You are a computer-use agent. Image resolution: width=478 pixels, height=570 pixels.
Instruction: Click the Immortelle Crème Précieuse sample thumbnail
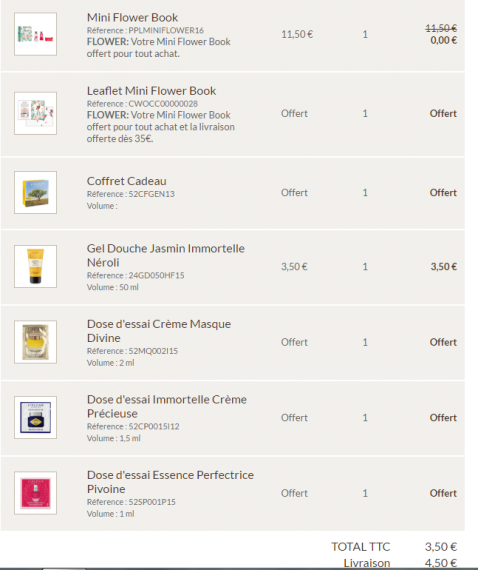pyautogui.click(x=35, y=417)
